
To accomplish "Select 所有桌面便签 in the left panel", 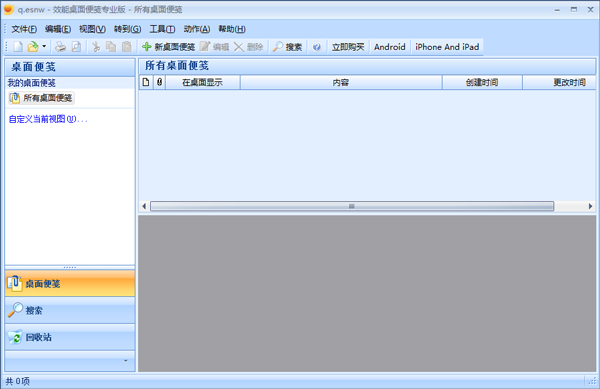I will click(41, 98).
